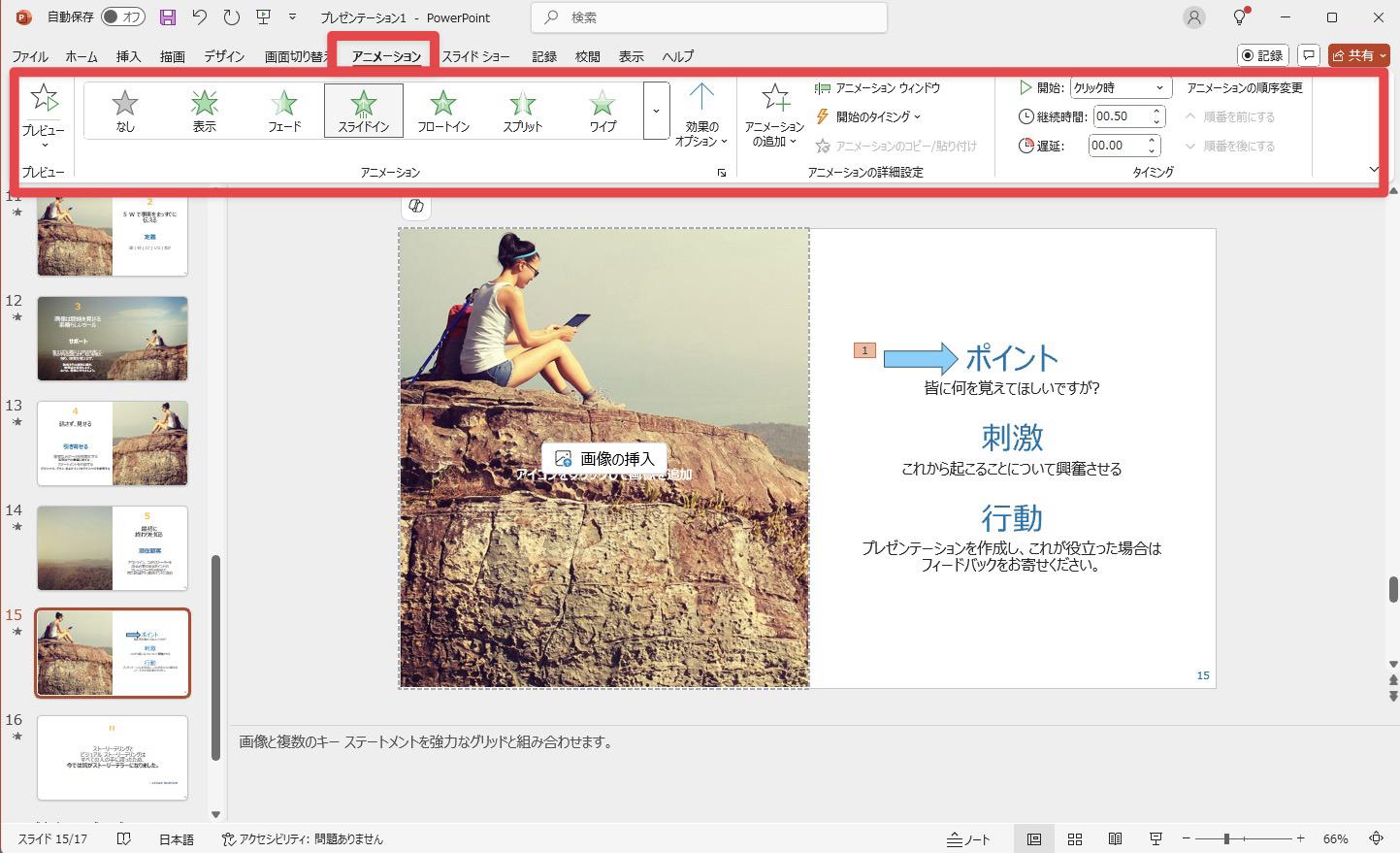Undo the last action
Image resolution: width=1400 pixels, height=853 pixels.
point(200,17)
